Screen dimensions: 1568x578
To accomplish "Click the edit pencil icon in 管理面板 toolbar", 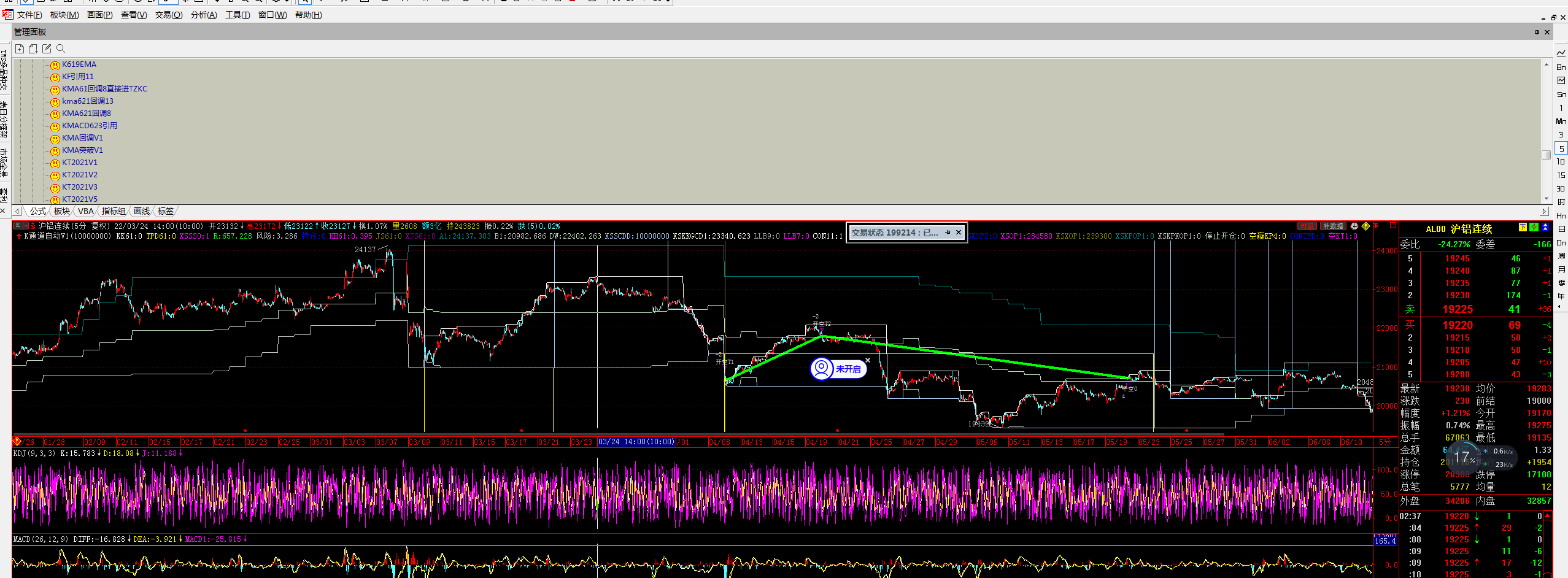I will coord(47,48).
